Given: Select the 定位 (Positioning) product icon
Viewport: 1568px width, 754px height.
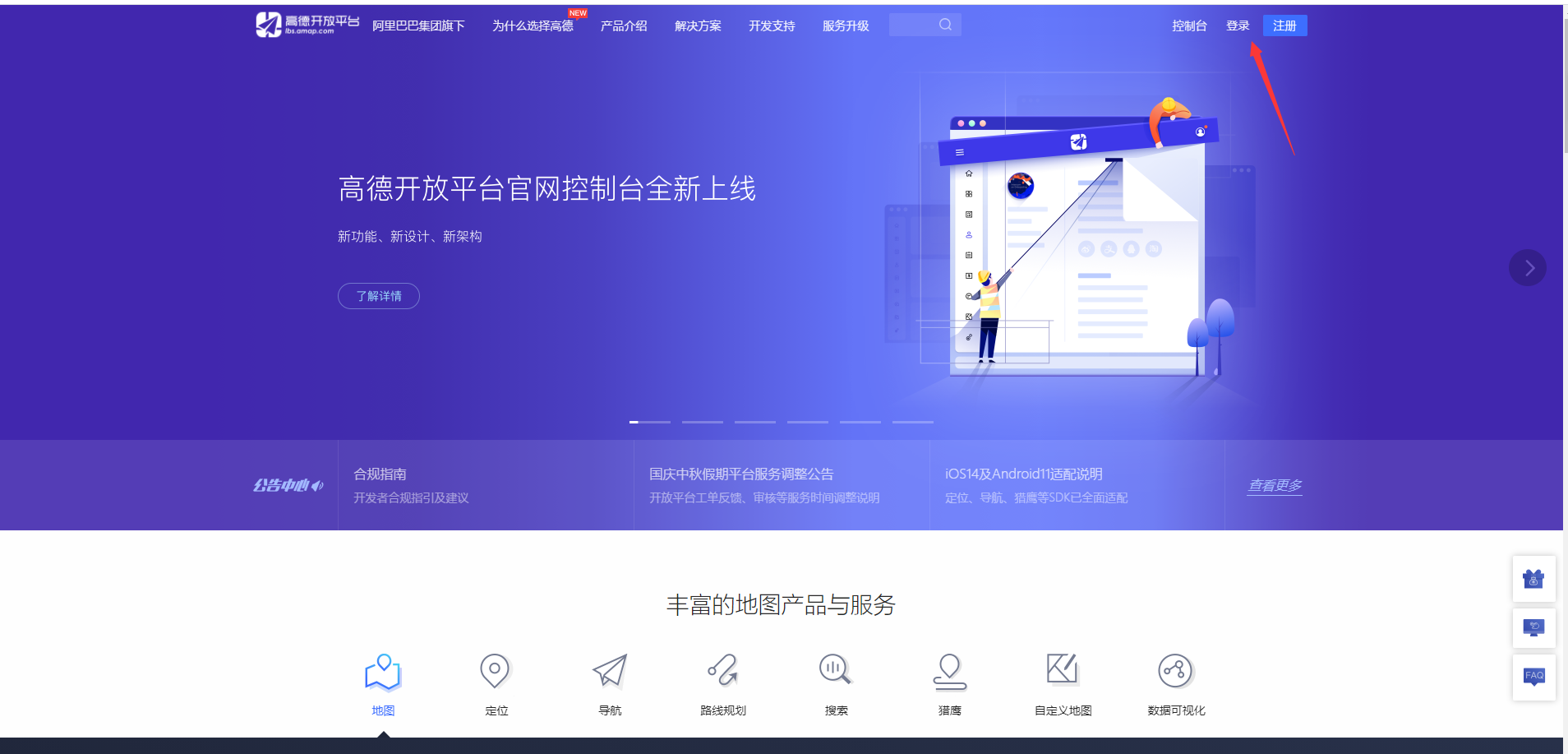Looking at the screenshot, I should tap(495, 671).
